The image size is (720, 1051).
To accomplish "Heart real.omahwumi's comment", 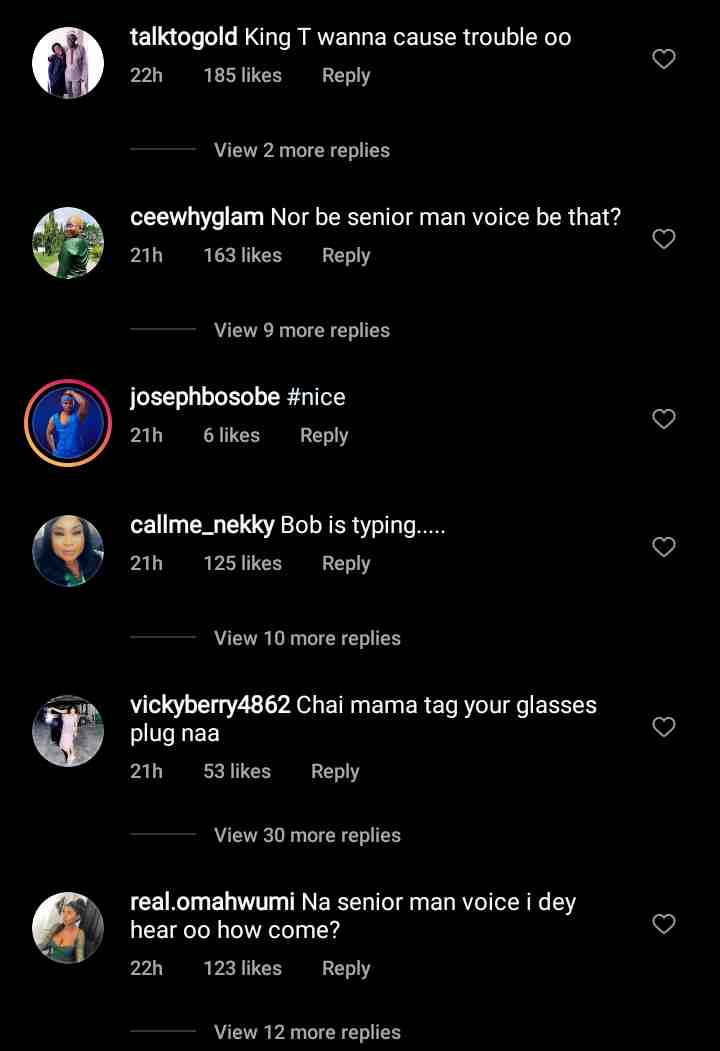I will (x=664, y=924).
